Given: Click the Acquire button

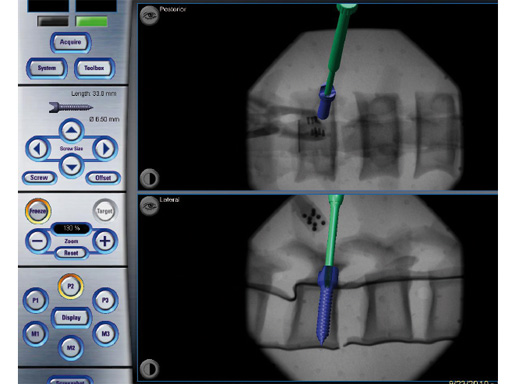Looking at the screenshot, I should [71, 42].
